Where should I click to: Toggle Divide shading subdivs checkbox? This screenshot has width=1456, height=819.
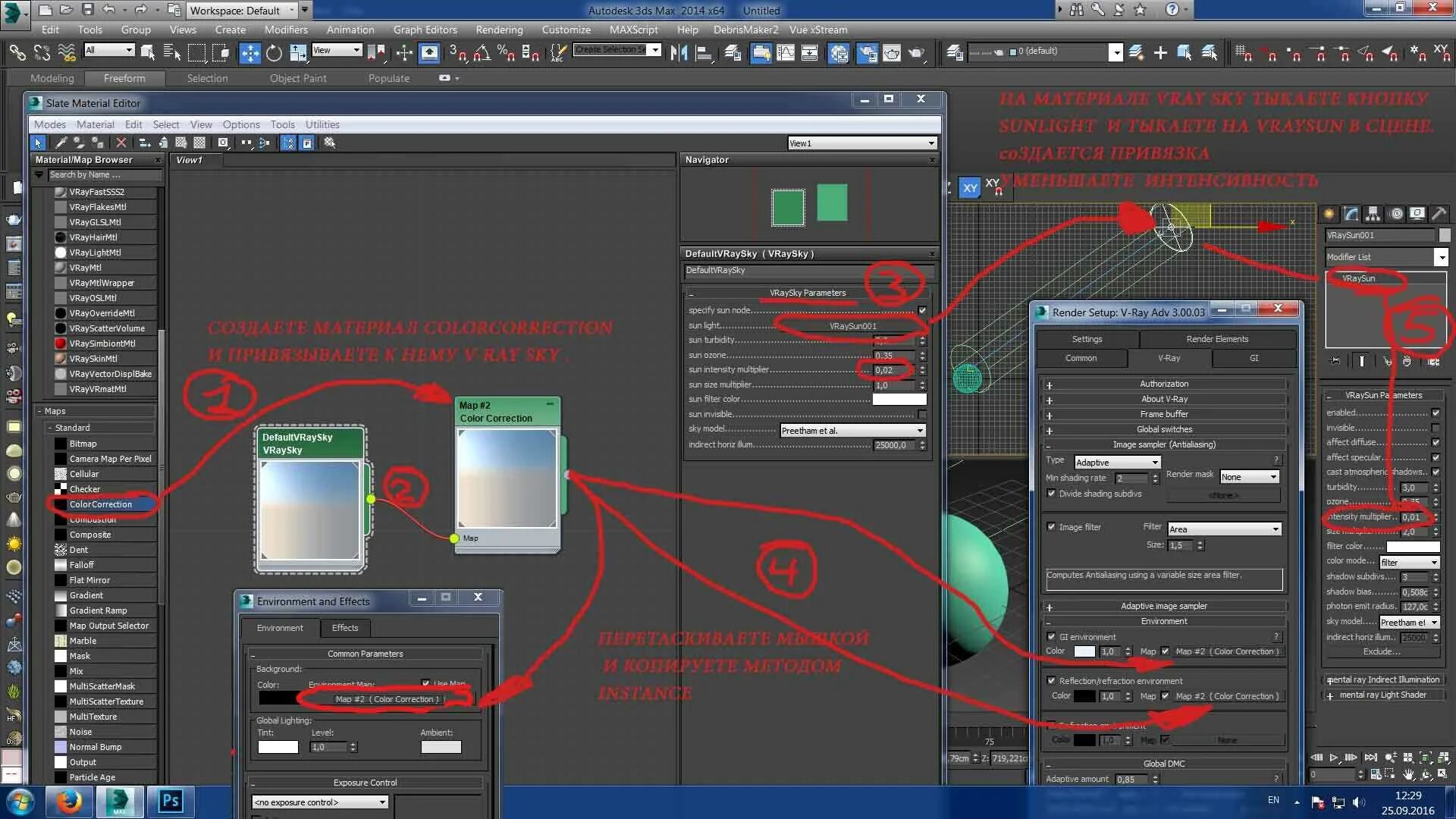[1051, 494]
